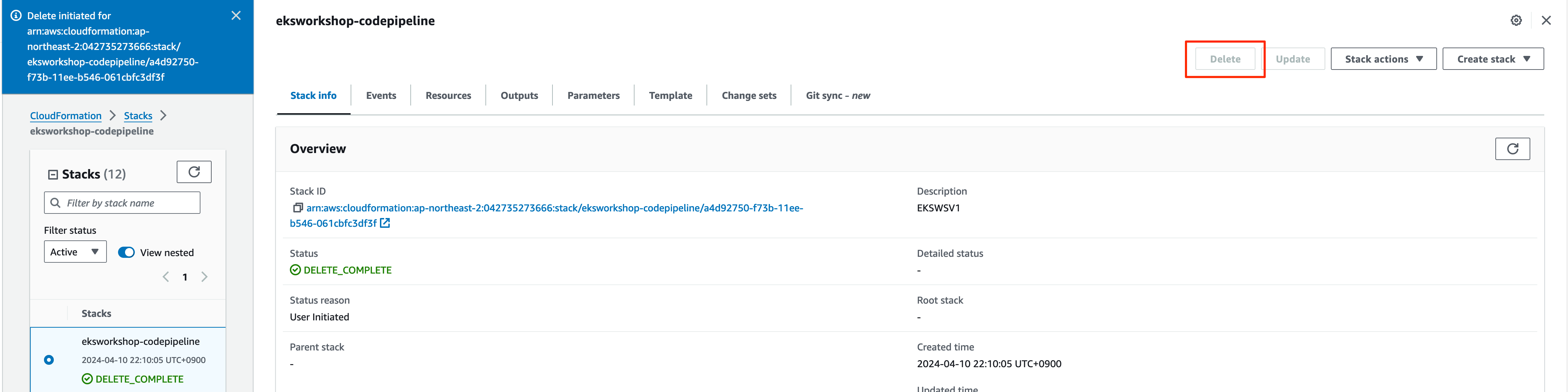Click the stack date in the stacks list
This screenshot has height=392, width=1568.
coord(144,360)
